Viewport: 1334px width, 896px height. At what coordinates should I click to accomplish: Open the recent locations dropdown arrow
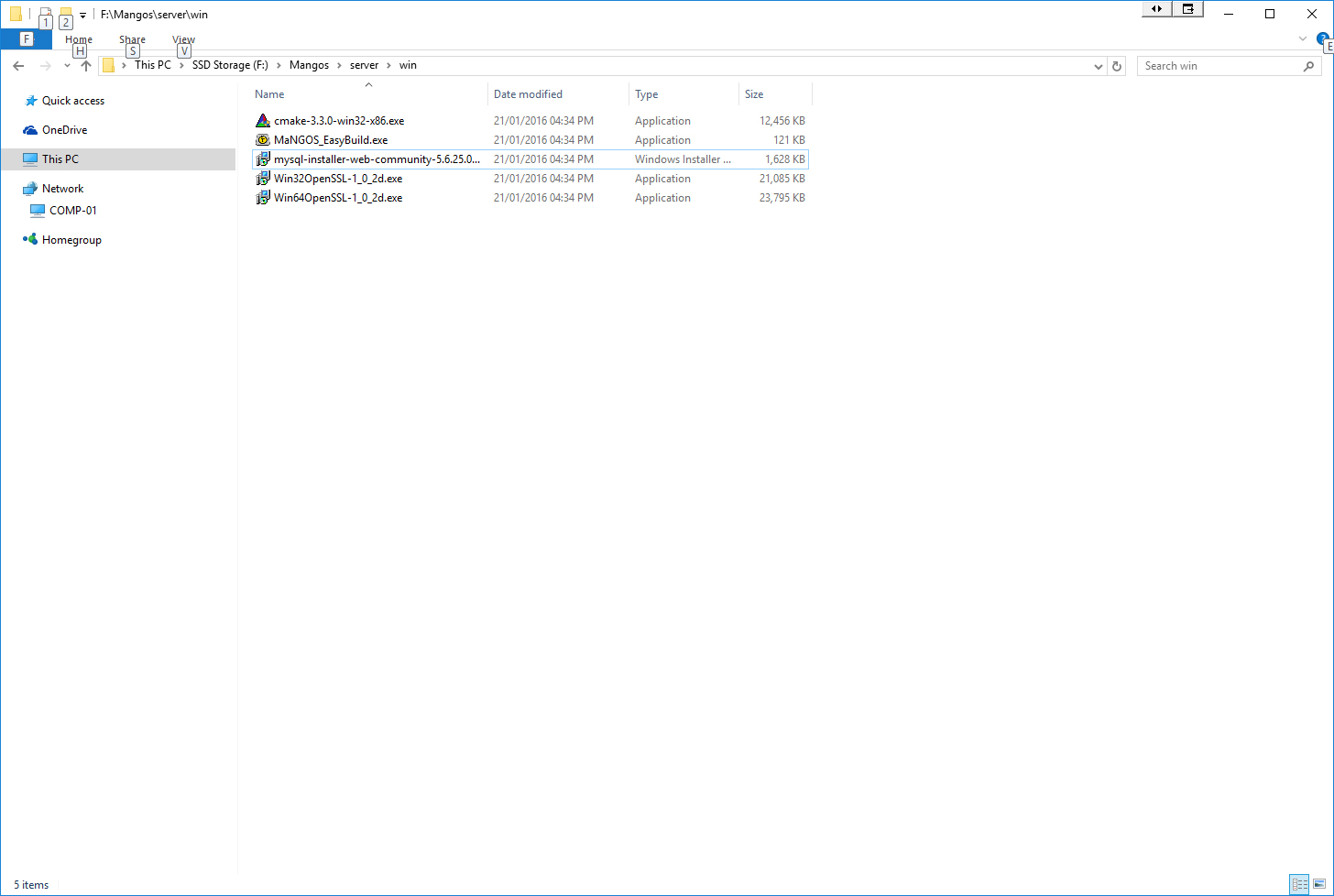point(67,66)
